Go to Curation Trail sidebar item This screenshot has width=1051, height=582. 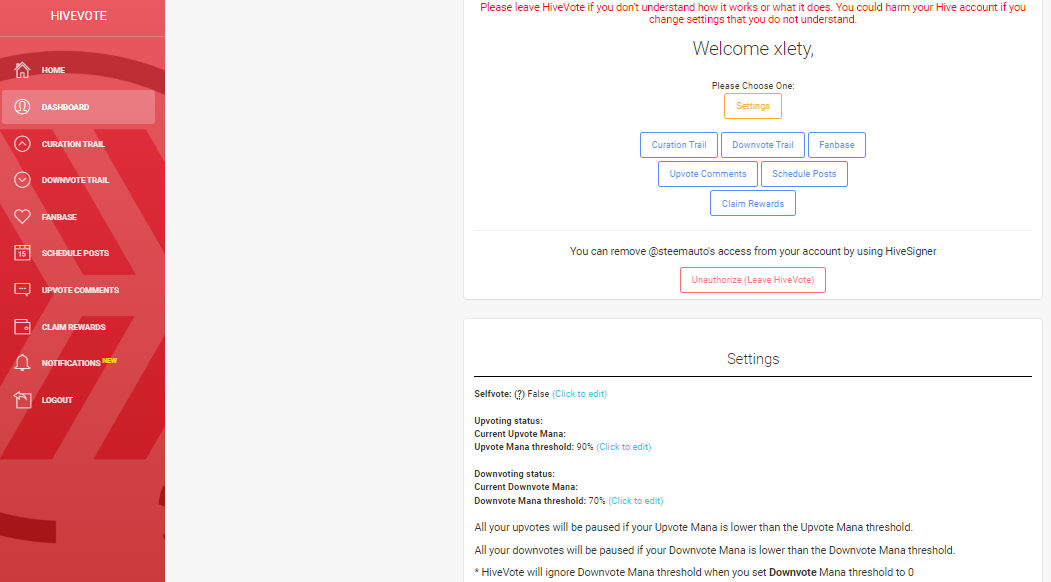coord(73,143)
